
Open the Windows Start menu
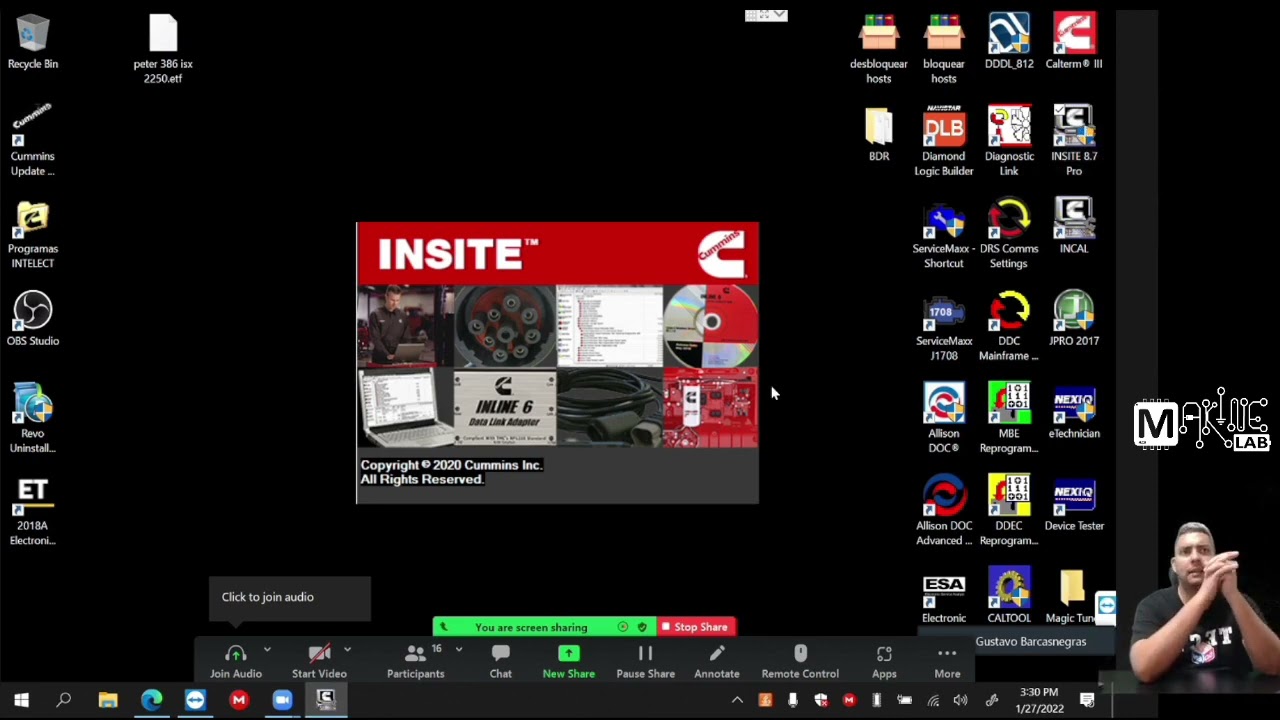21,700
